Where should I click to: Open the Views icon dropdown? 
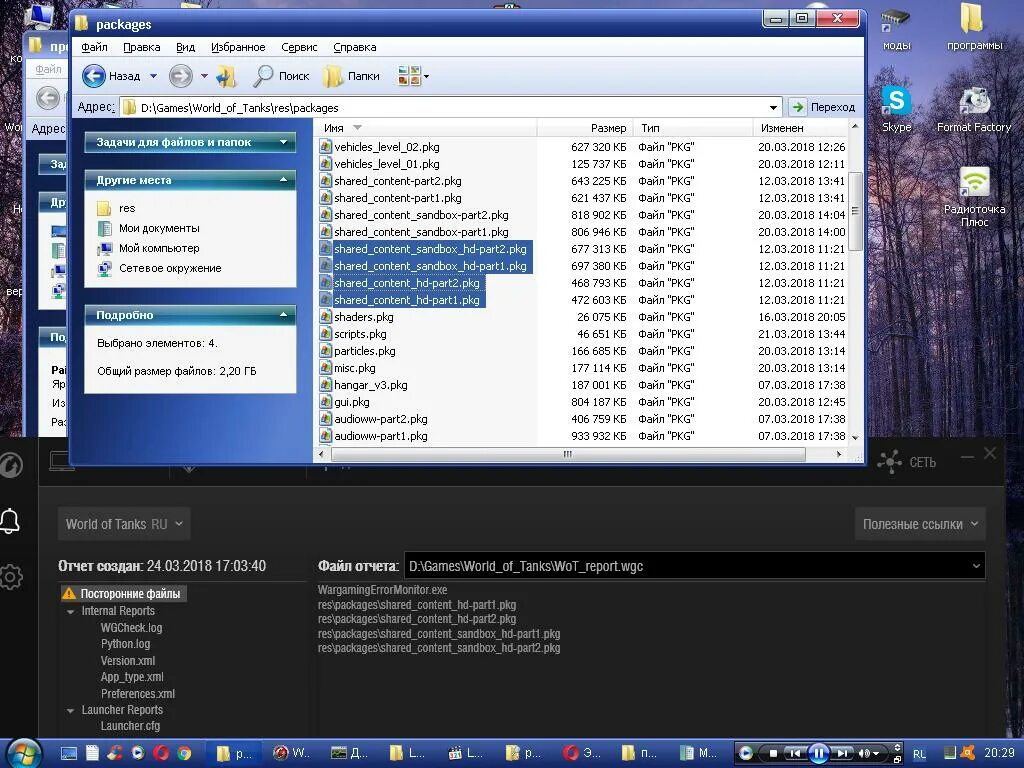pyautogui.click(x=413, y=76)
